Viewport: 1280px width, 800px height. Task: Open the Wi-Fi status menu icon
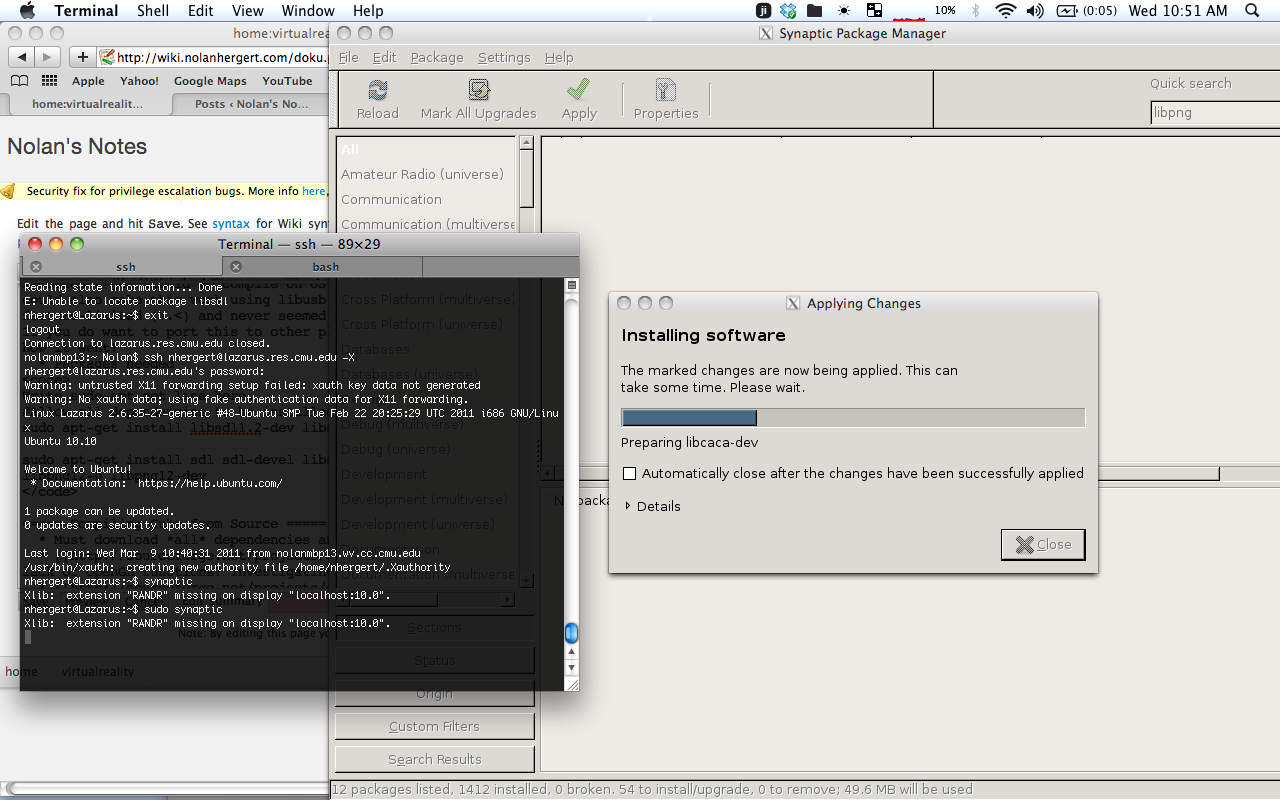point(1005,10)
